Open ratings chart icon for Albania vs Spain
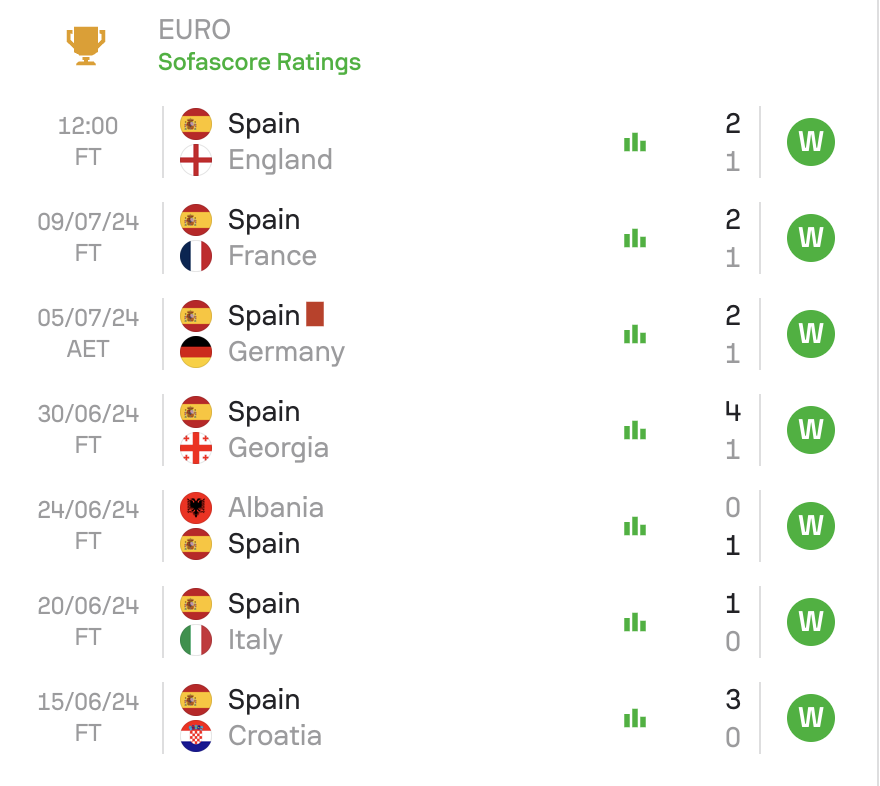880x786 pixels. pos(635,526)
